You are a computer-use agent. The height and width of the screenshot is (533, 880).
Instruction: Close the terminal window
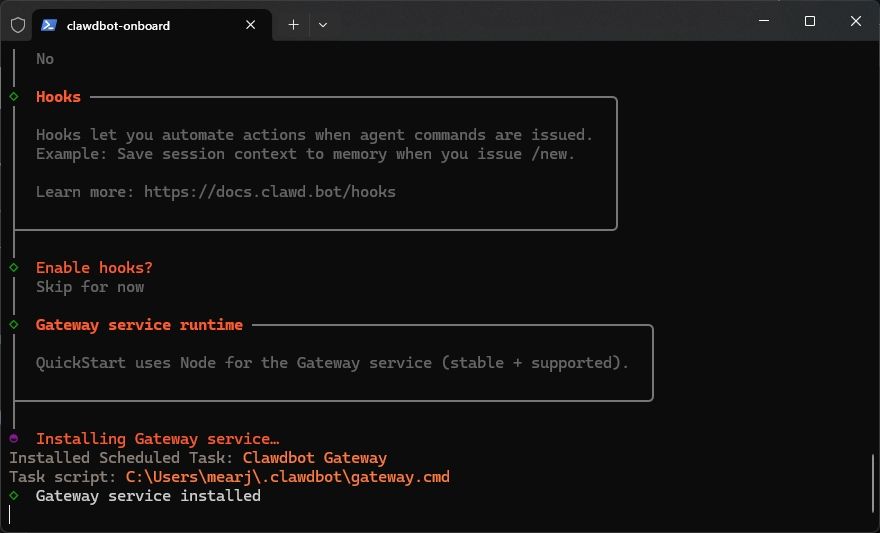pos(856,21)
